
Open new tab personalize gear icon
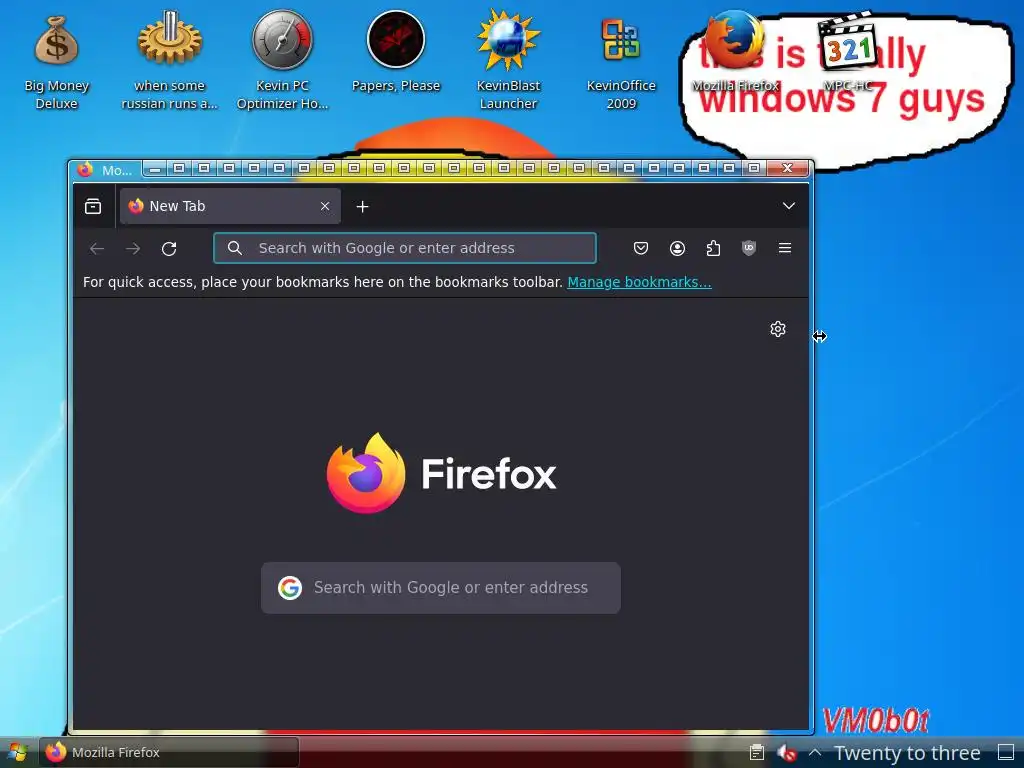778,329
